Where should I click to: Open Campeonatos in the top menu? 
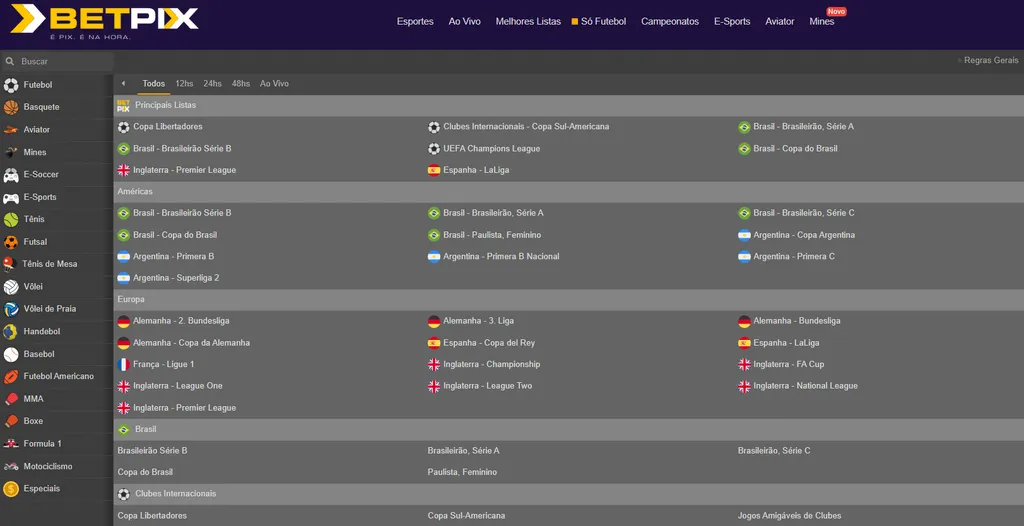[x=670, y=22]
